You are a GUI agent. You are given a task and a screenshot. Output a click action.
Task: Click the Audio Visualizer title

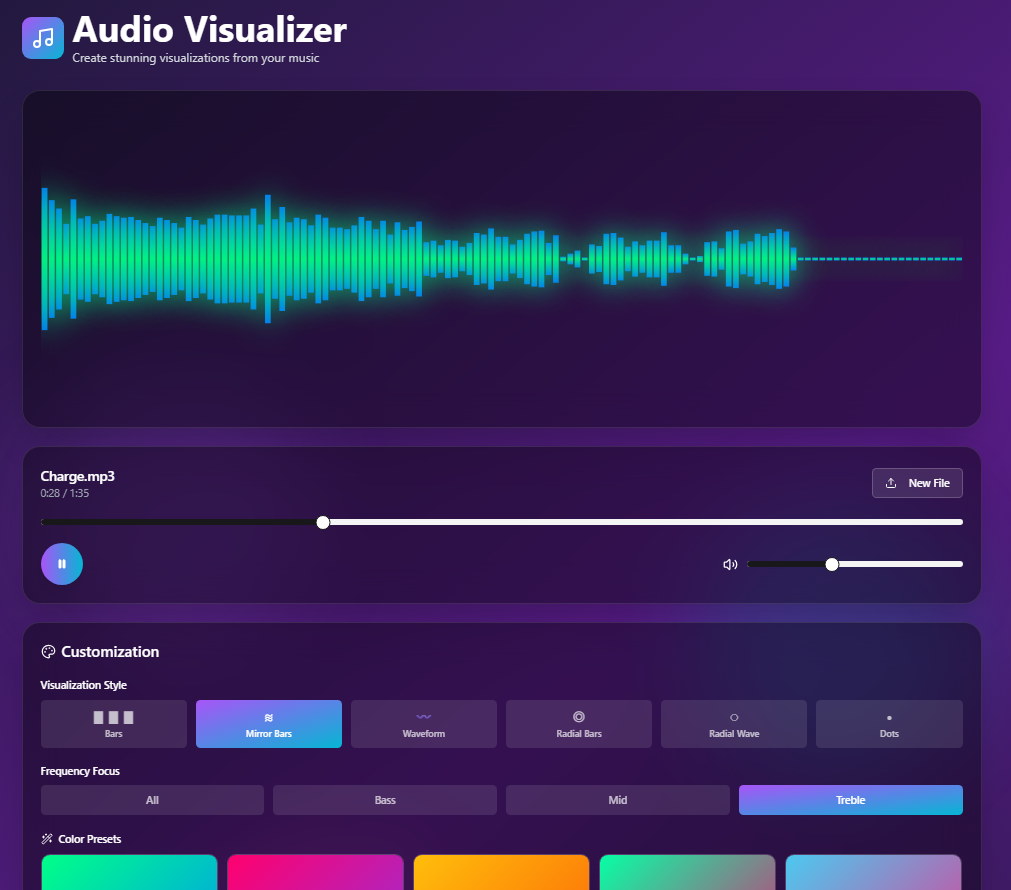[x=210, y=30]
